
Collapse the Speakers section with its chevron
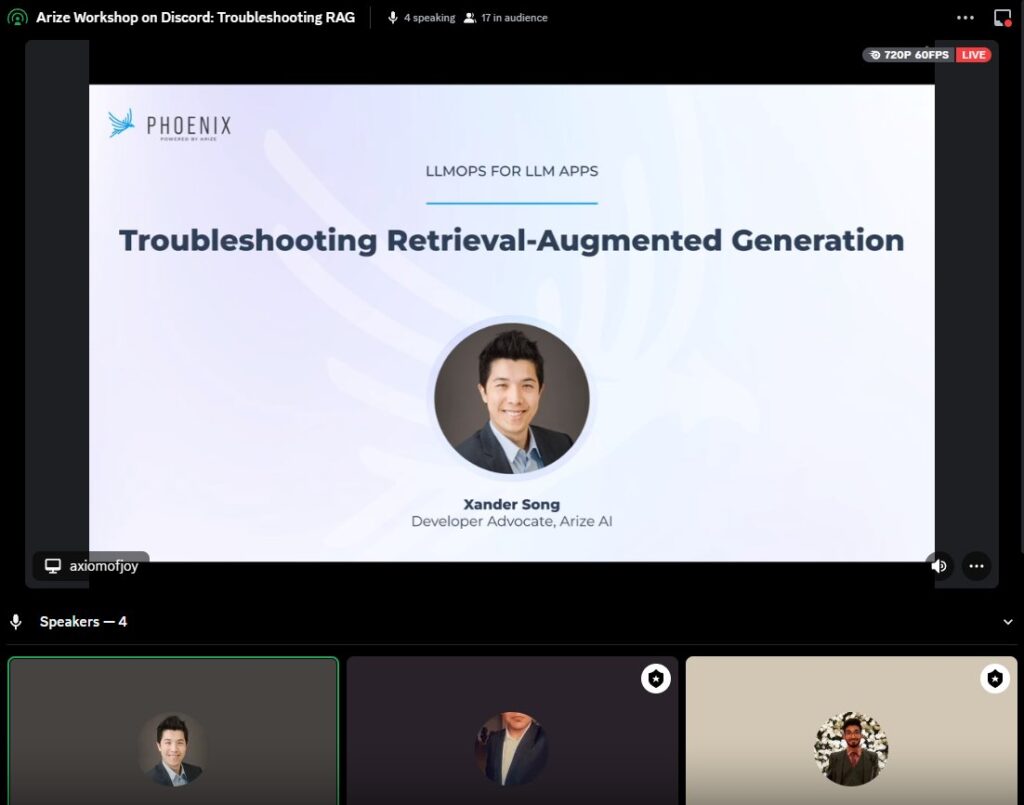click(1008, 621)
